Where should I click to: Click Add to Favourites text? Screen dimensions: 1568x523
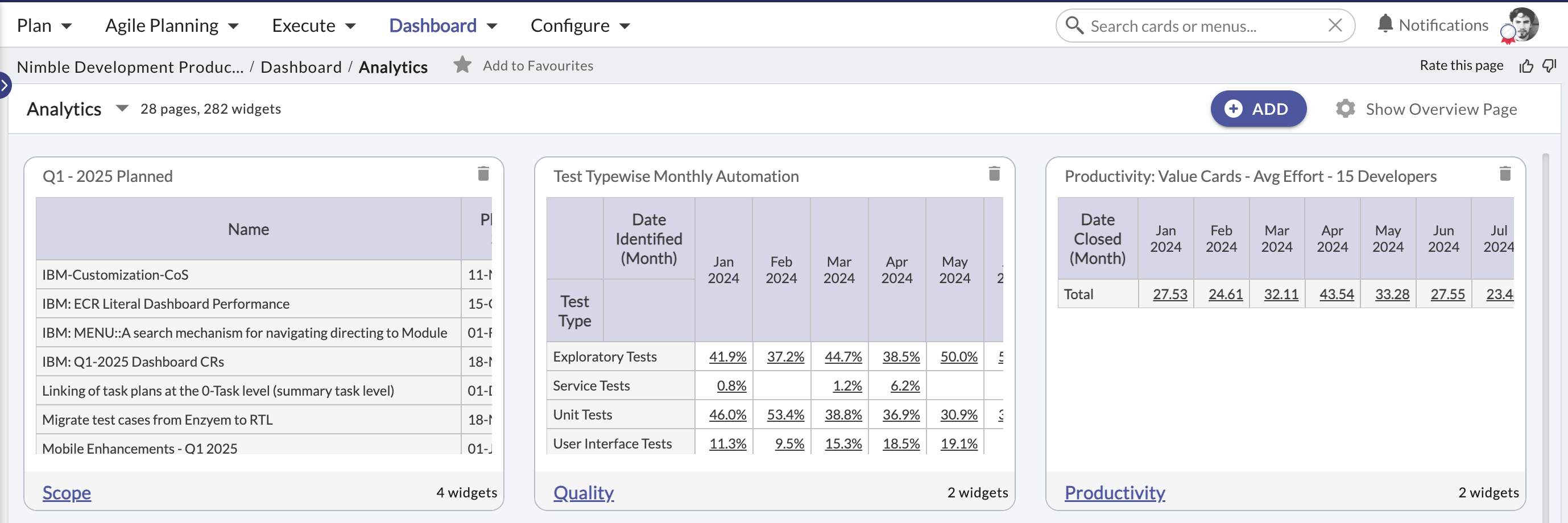coord(538,66)
